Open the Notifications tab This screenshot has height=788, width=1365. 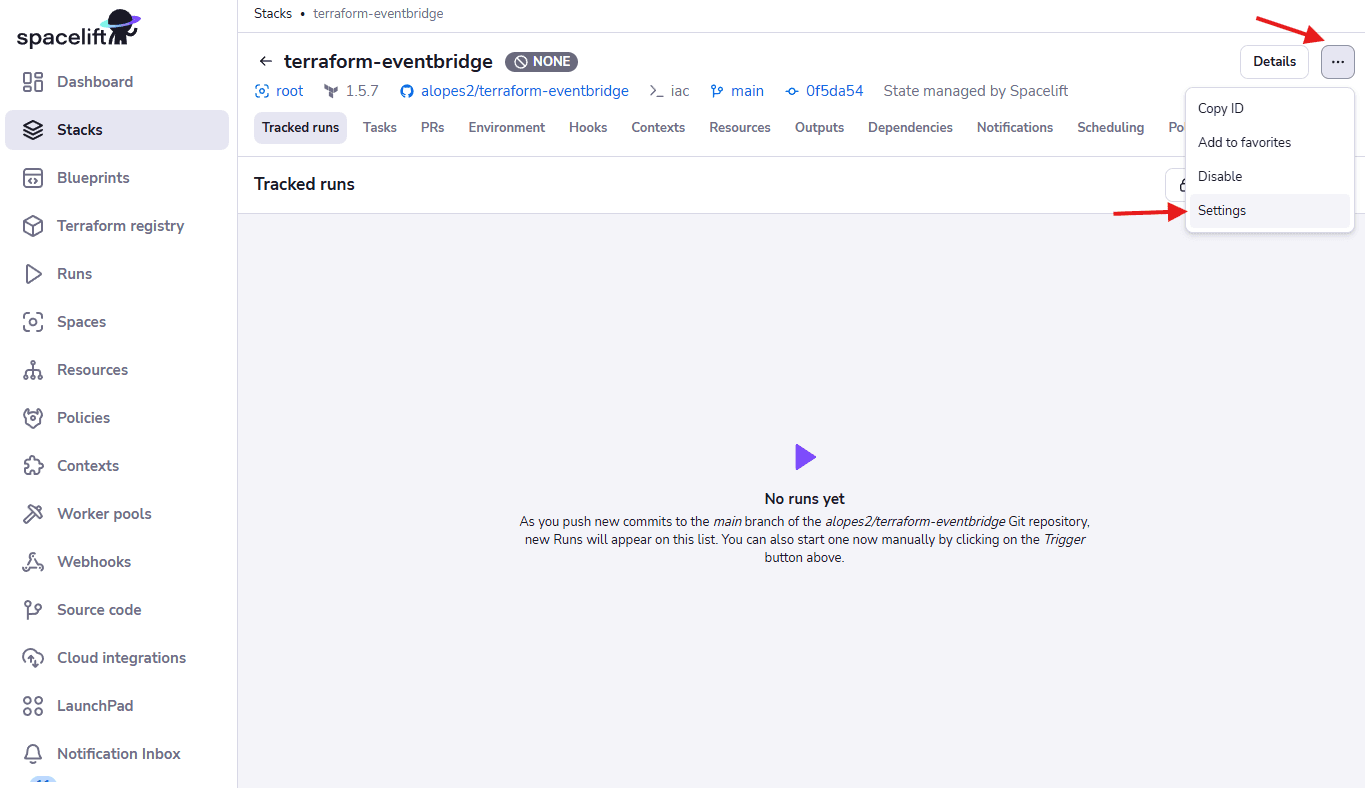(1015, 128)
